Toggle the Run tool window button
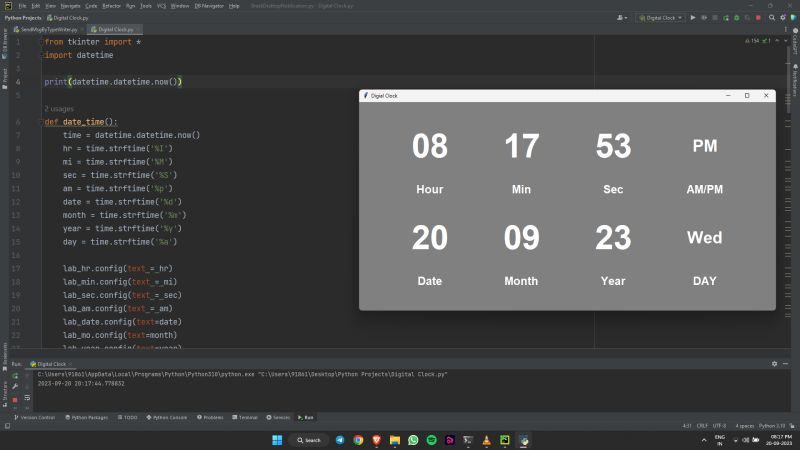 pyautogui.click(x=306, y=417)
